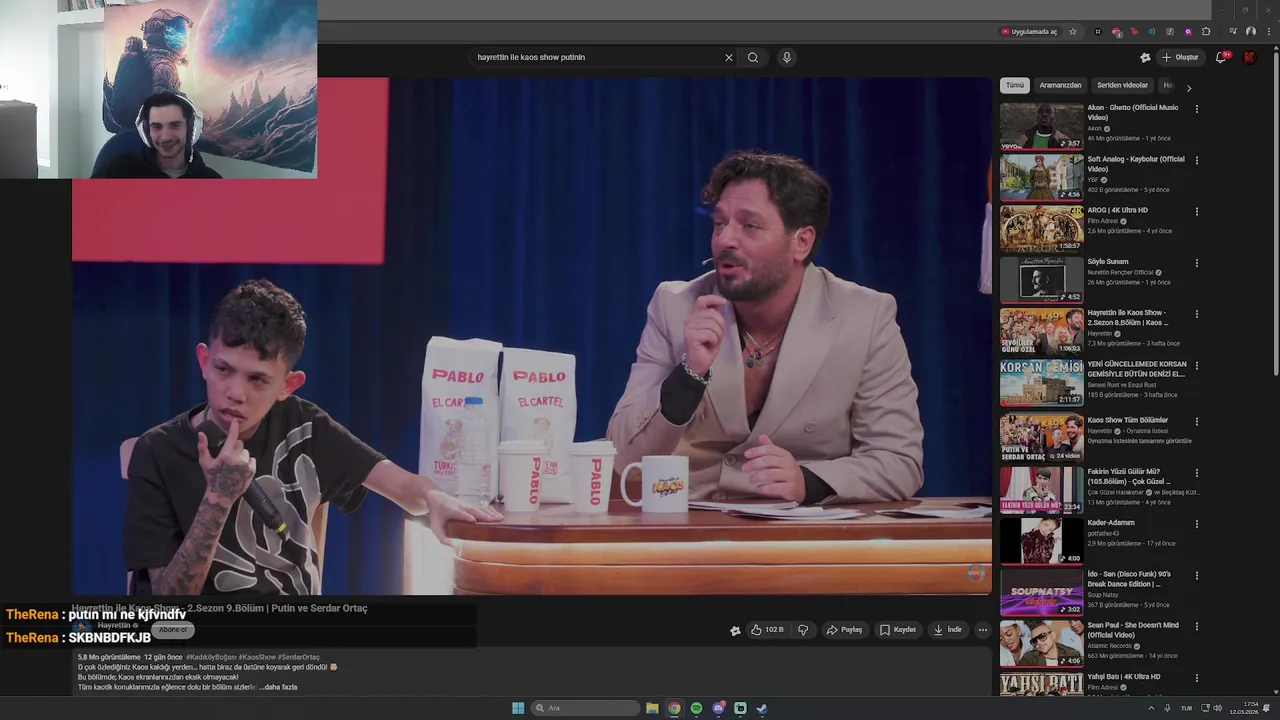This screenshot has width=1280, height=720.
Task: Open Spotify from the taskbar
Action: (696, 708)
